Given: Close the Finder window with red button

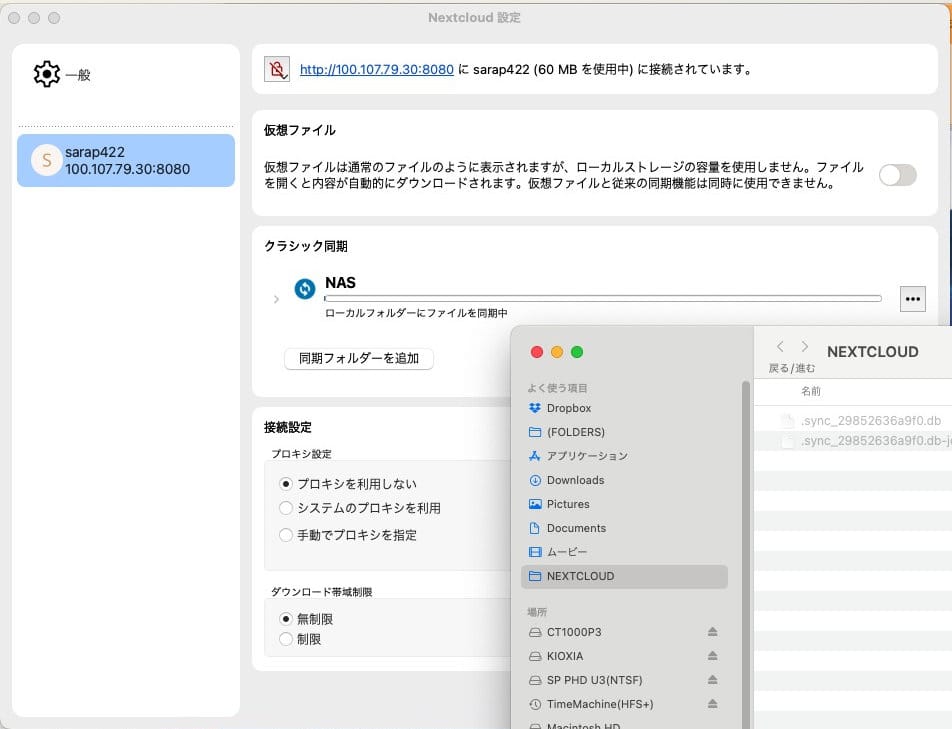Looking at the screenshot, I should [x=537, y=352].
